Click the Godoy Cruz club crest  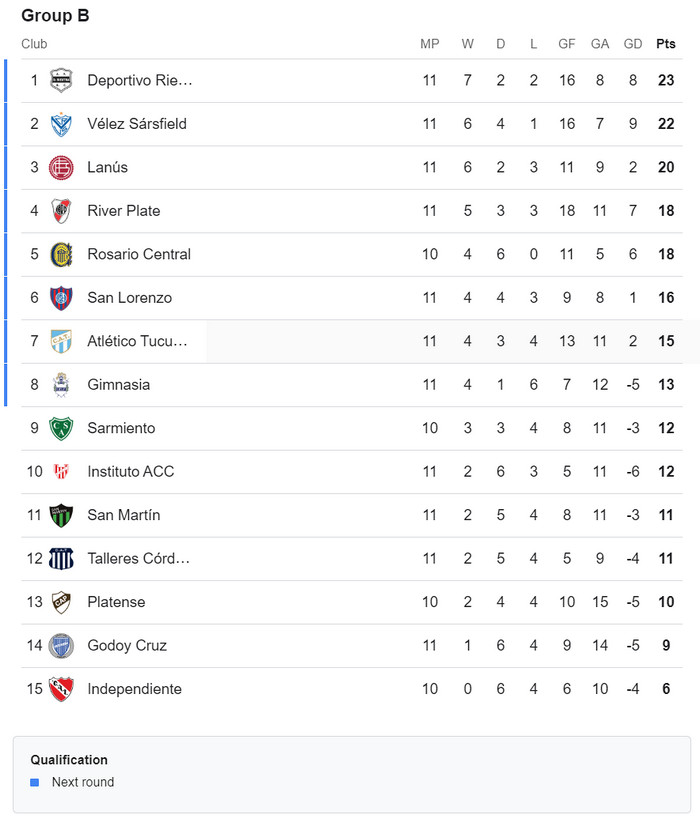(61, 646)
